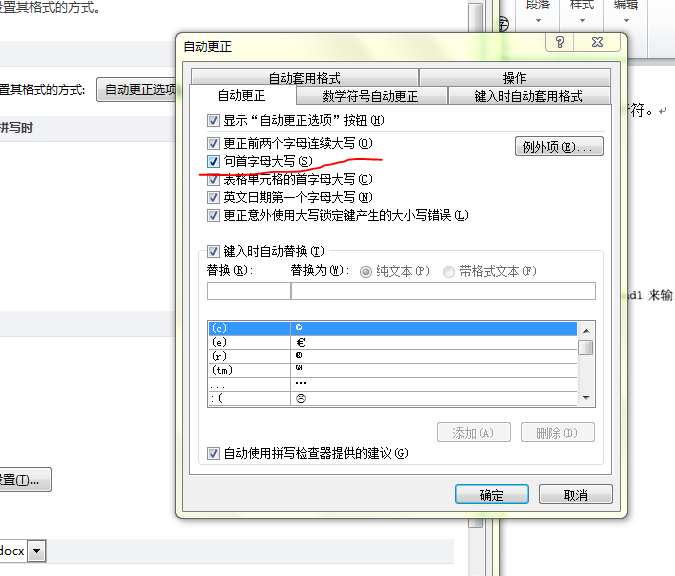Select the ... ellipsis replacement row
This screenshot has height=576, width=675.
click(x=393, y=384)
